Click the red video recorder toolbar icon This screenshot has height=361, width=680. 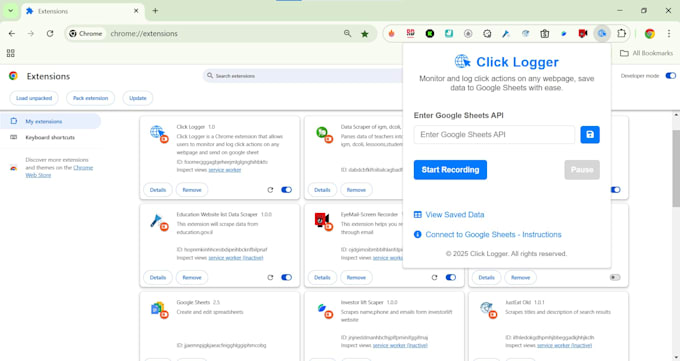tap(583, 33)
